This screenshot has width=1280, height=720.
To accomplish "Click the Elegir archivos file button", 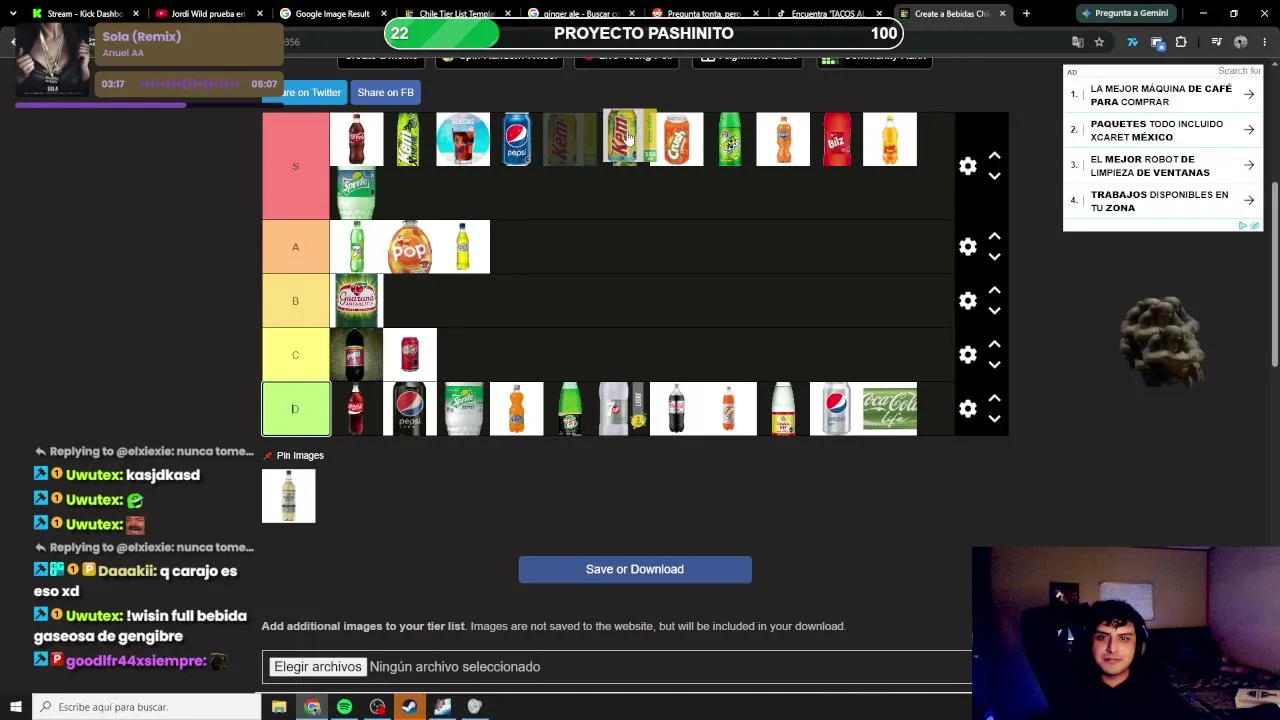I will [317, 667].
